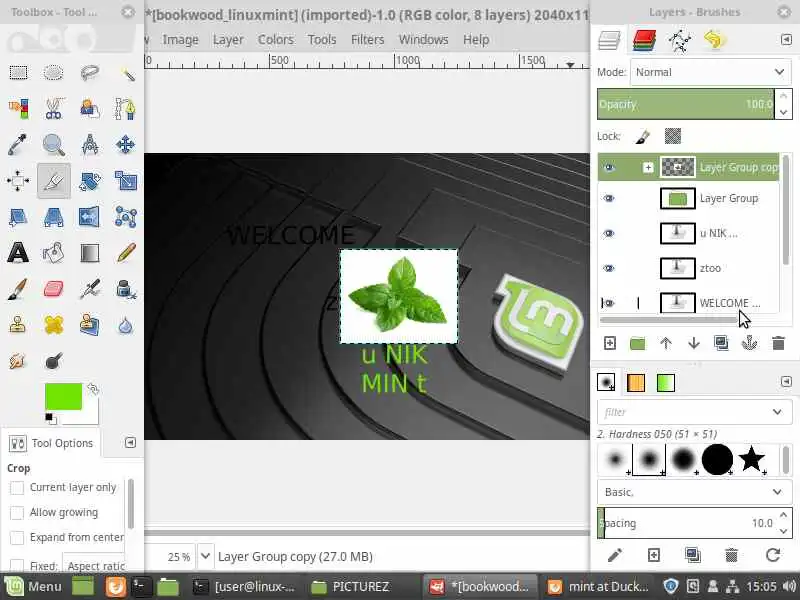The height and width of the screenshot is (600, 800).
Task: Select the Scissors Select tool
Action: point(54,109)
